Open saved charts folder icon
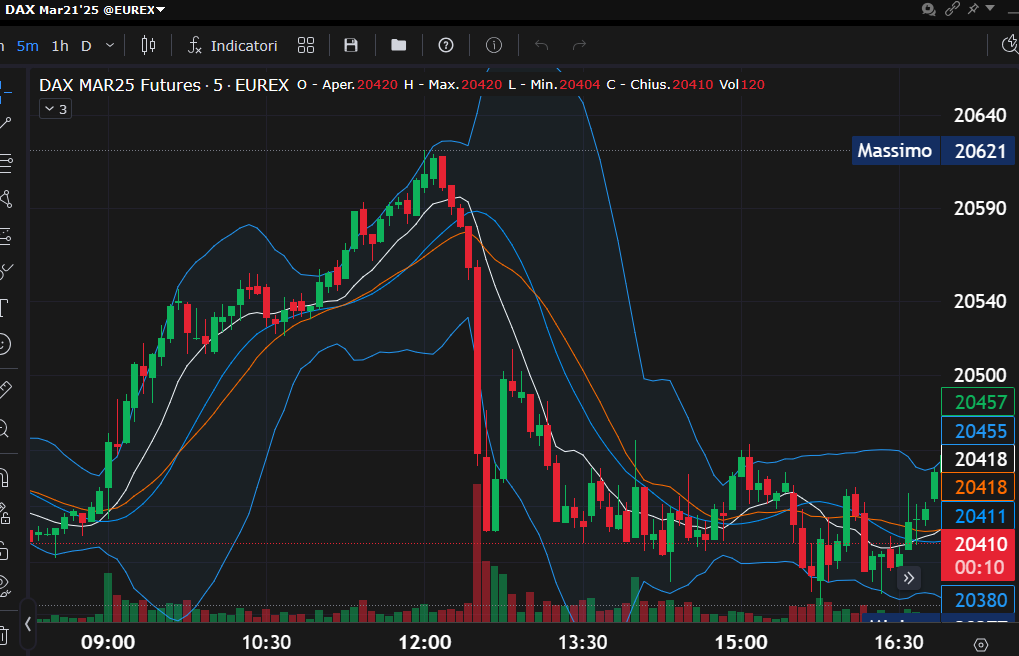The image size is (1019, 656). [399, 45]
